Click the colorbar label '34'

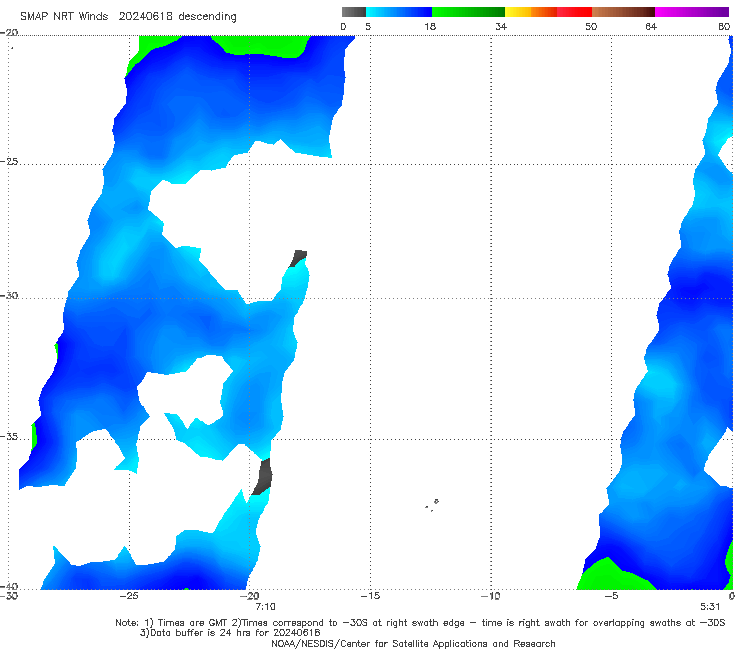501,26
